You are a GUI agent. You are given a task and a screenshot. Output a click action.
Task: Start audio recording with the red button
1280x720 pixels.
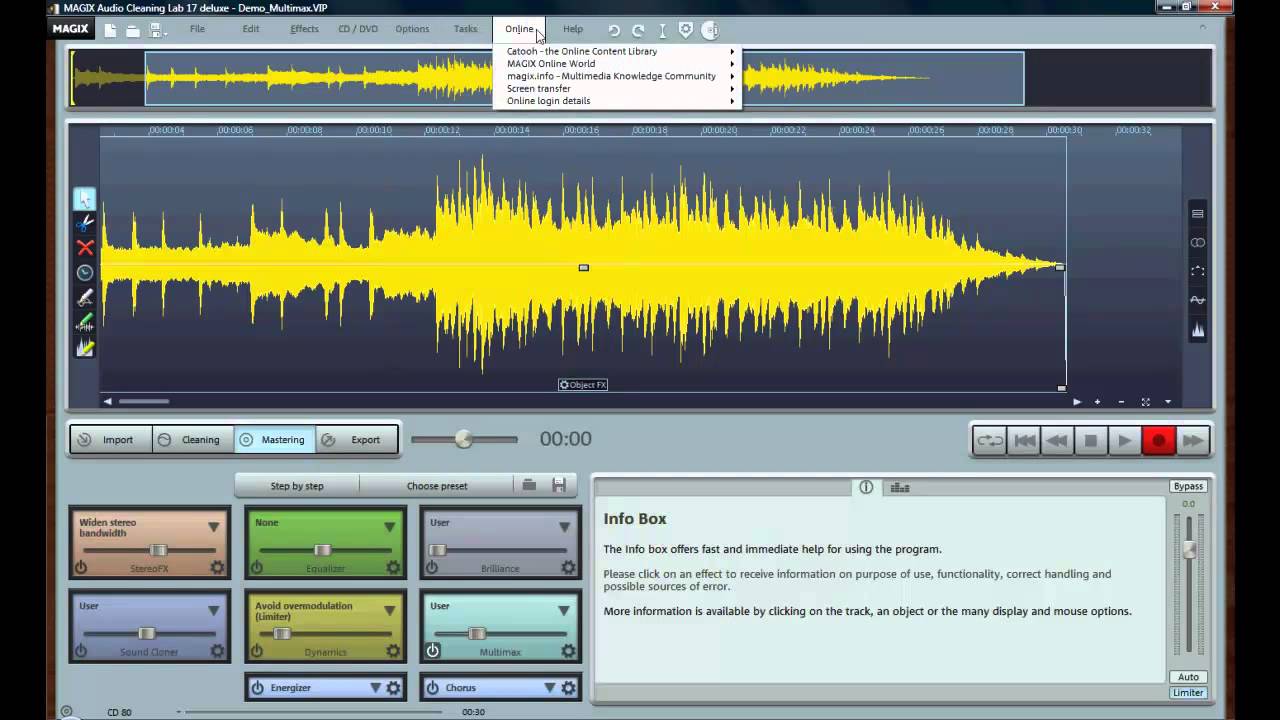tap(1158, 440)
